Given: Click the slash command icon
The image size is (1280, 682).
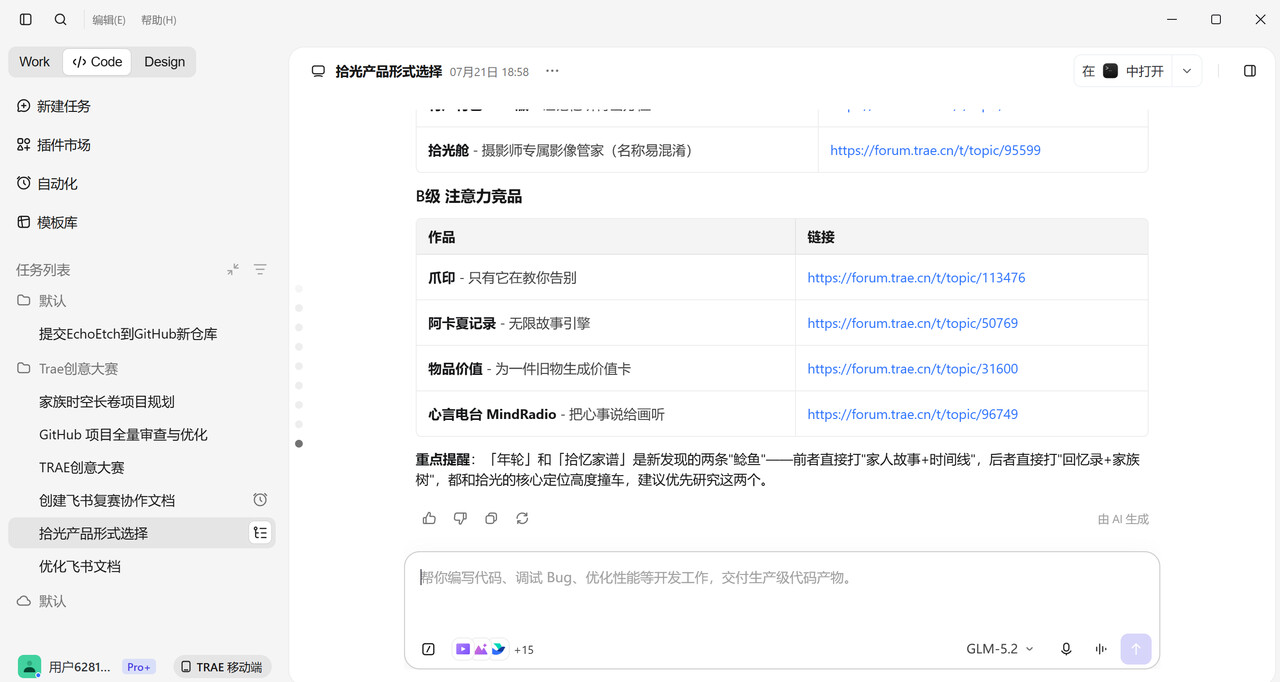Looking at the screenshot, I should click(x=428, y=649).
